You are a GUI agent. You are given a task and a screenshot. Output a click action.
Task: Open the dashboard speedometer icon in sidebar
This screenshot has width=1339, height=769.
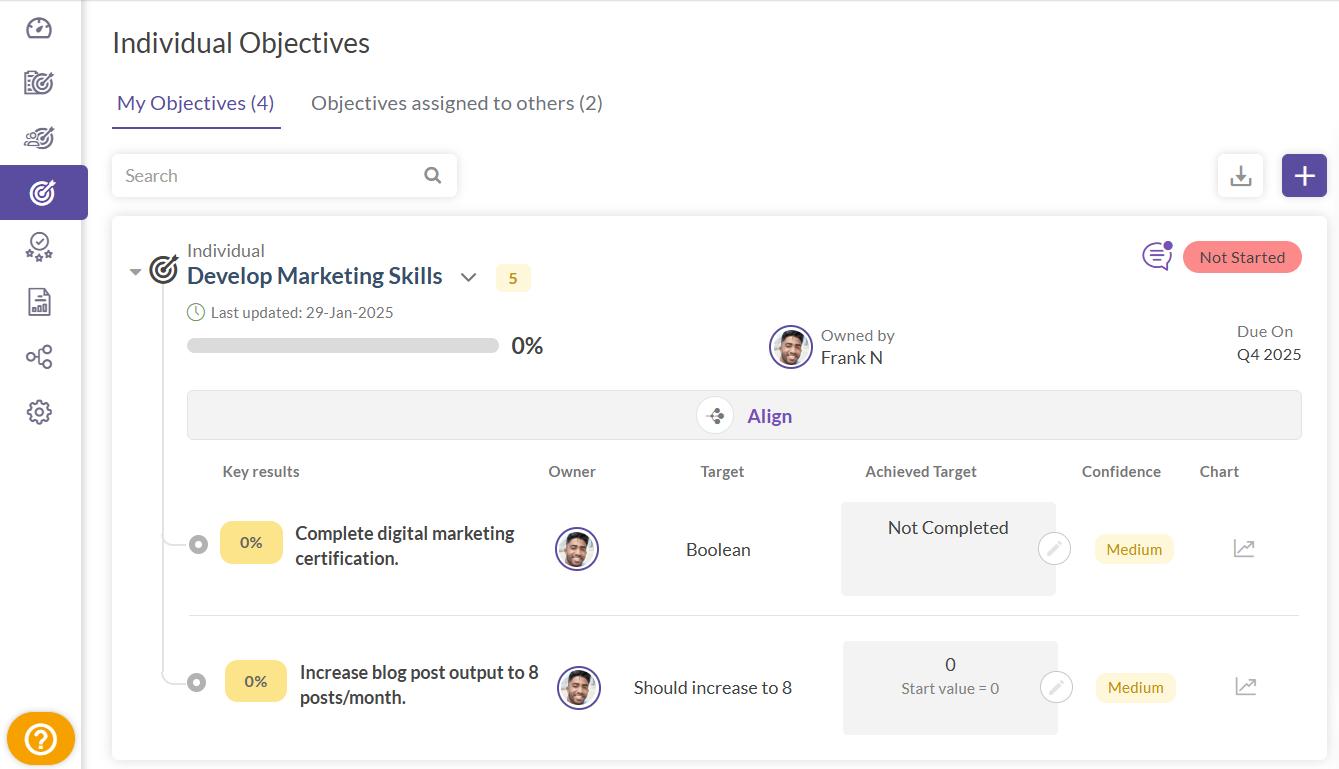(x=39, y=28)
